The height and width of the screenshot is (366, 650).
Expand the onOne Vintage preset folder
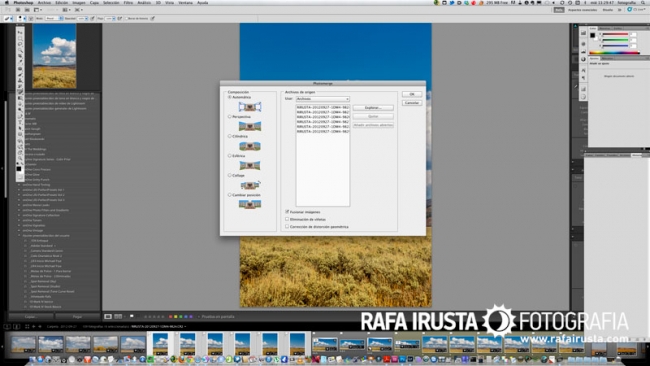19,230
